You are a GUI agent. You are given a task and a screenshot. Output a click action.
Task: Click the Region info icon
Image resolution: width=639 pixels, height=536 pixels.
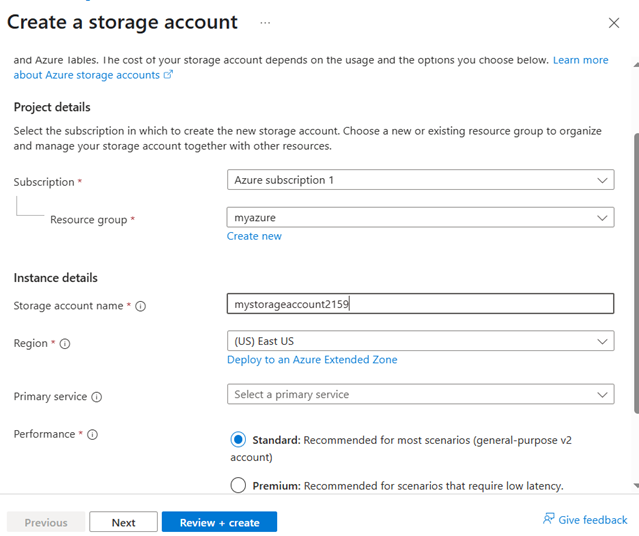(x=65, y=344)
